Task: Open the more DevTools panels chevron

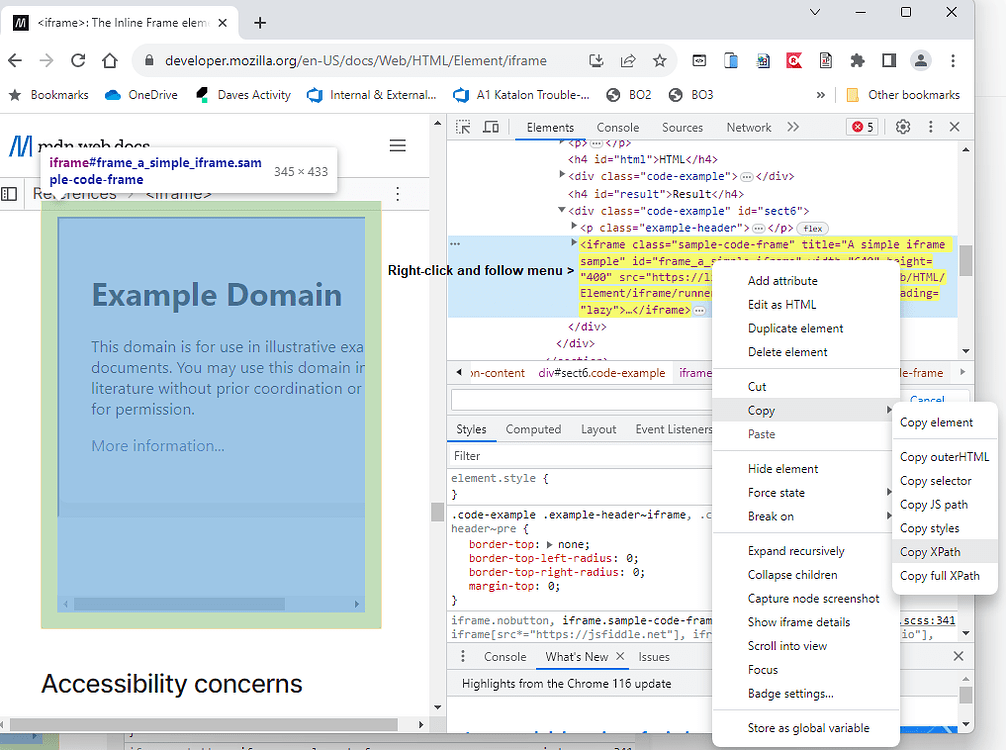Action: click(x=792, y=127)
